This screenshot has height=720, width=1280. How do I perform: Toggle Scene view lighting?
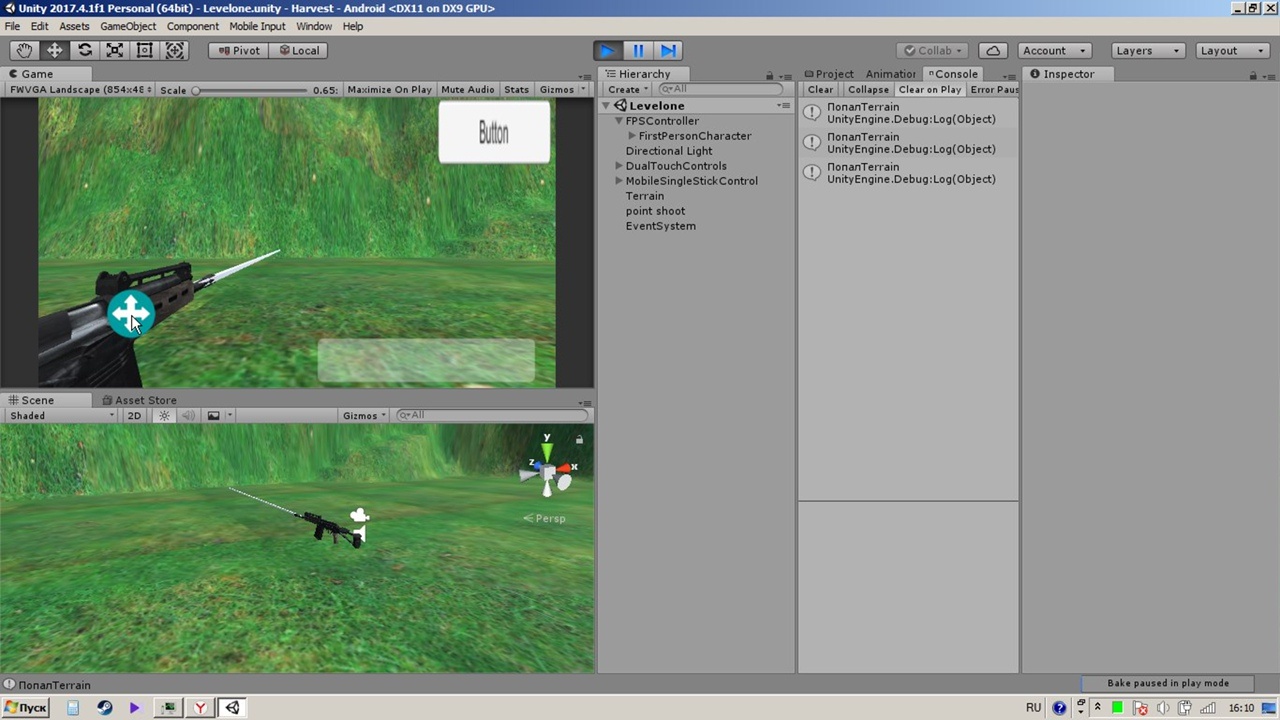(164, 416)
